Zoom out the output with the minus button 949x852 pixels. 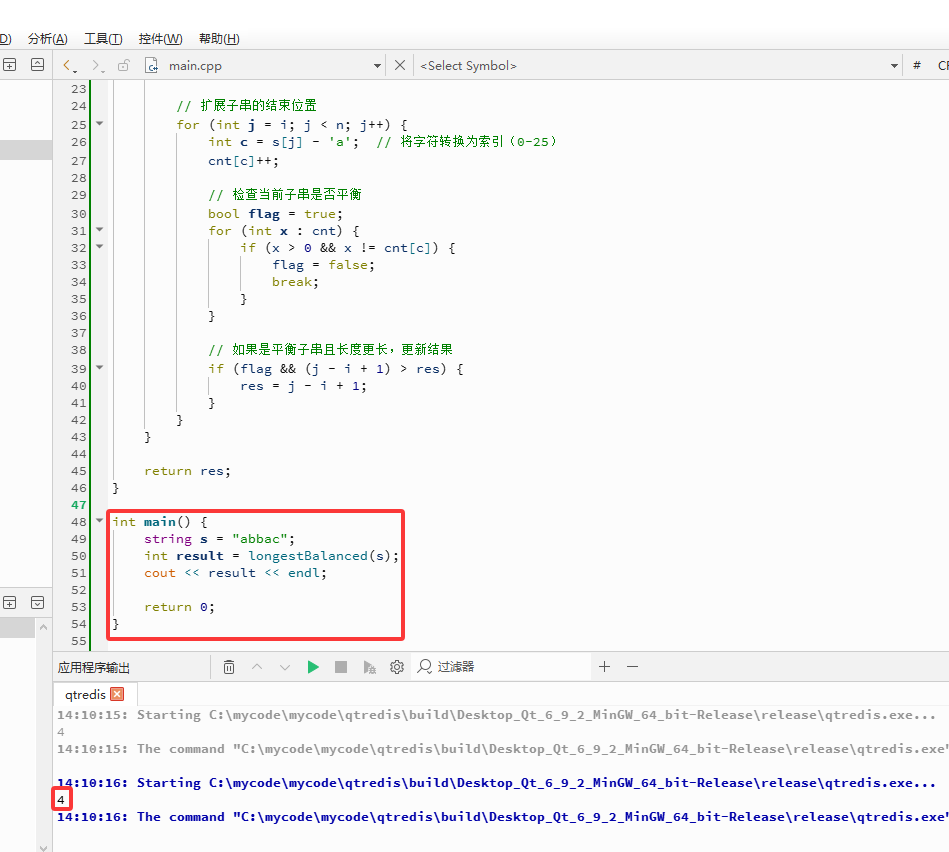click(x=632, y=667)
